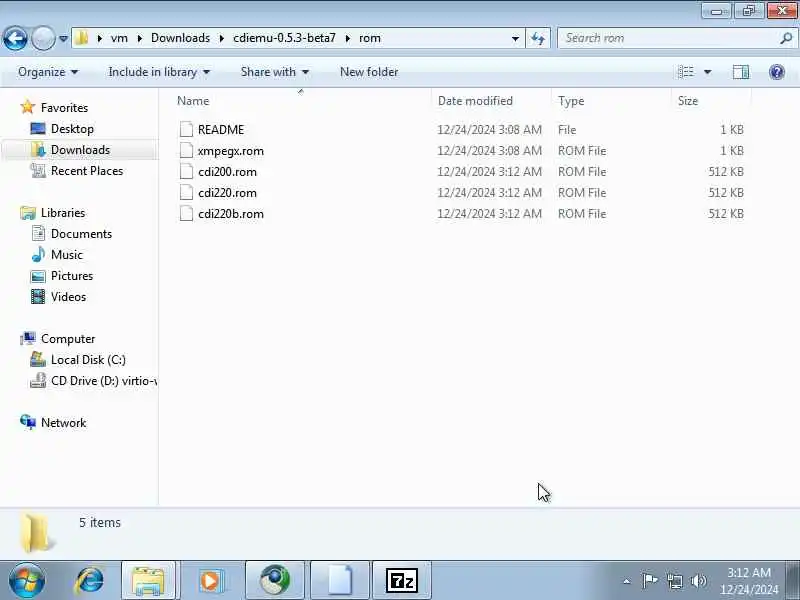The width and height of the screenshot is (800, 600).
Task: Click Favorites star in navigation pane
Action: click(28, 107)
